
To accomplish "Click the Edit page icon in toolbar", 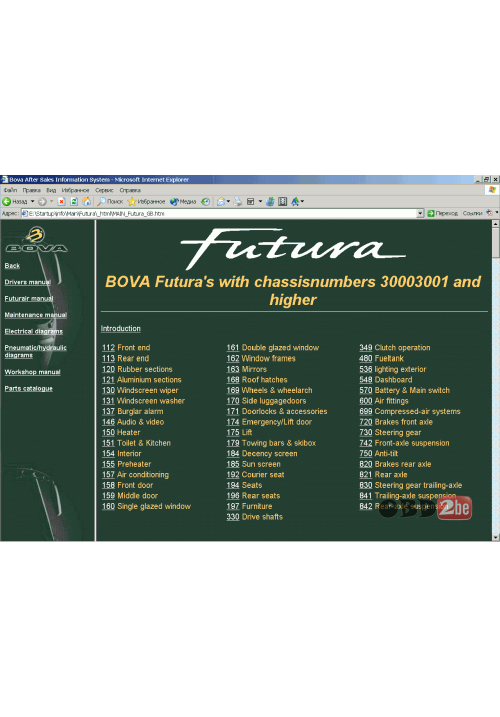I will [251, 202].
